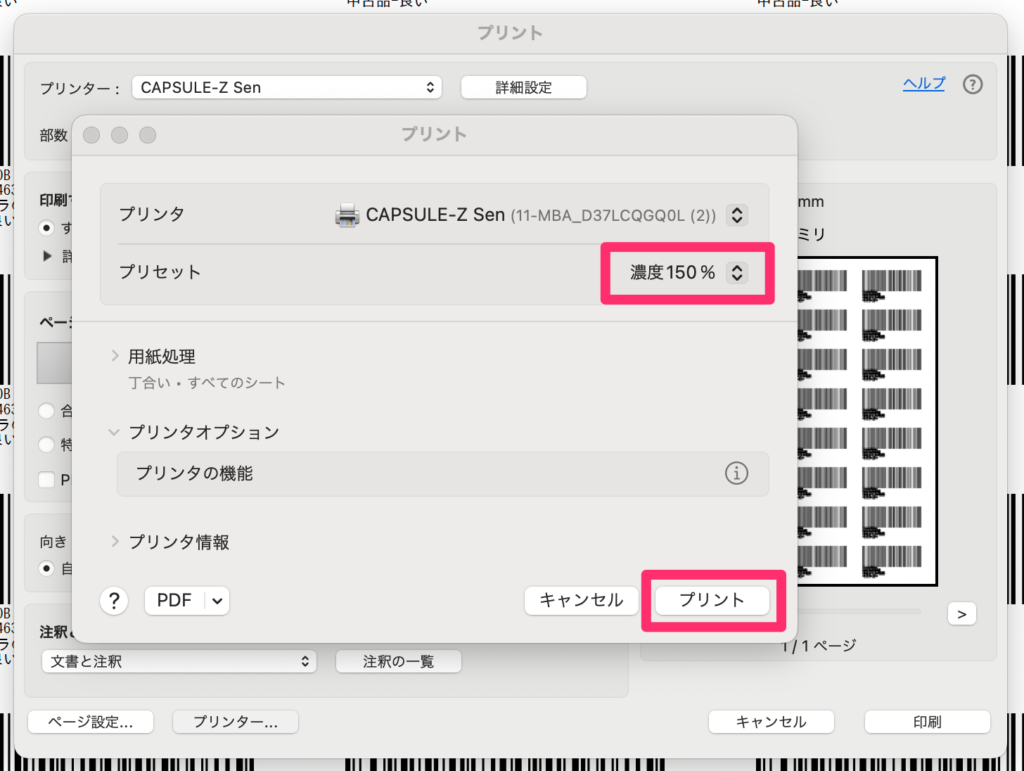Click the red close window dot
Screen dimensions: 1024x771
[92, 135]
